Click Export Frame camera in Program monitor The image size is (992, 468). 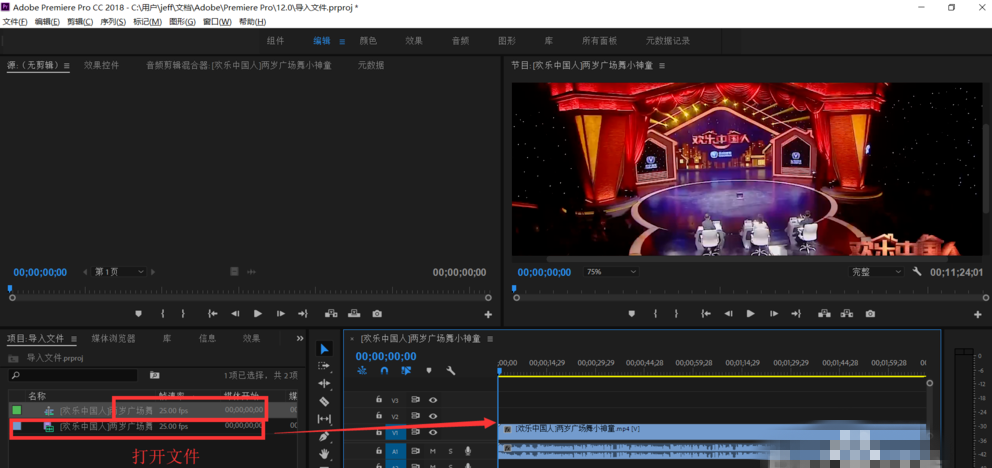tap(870, 314)
